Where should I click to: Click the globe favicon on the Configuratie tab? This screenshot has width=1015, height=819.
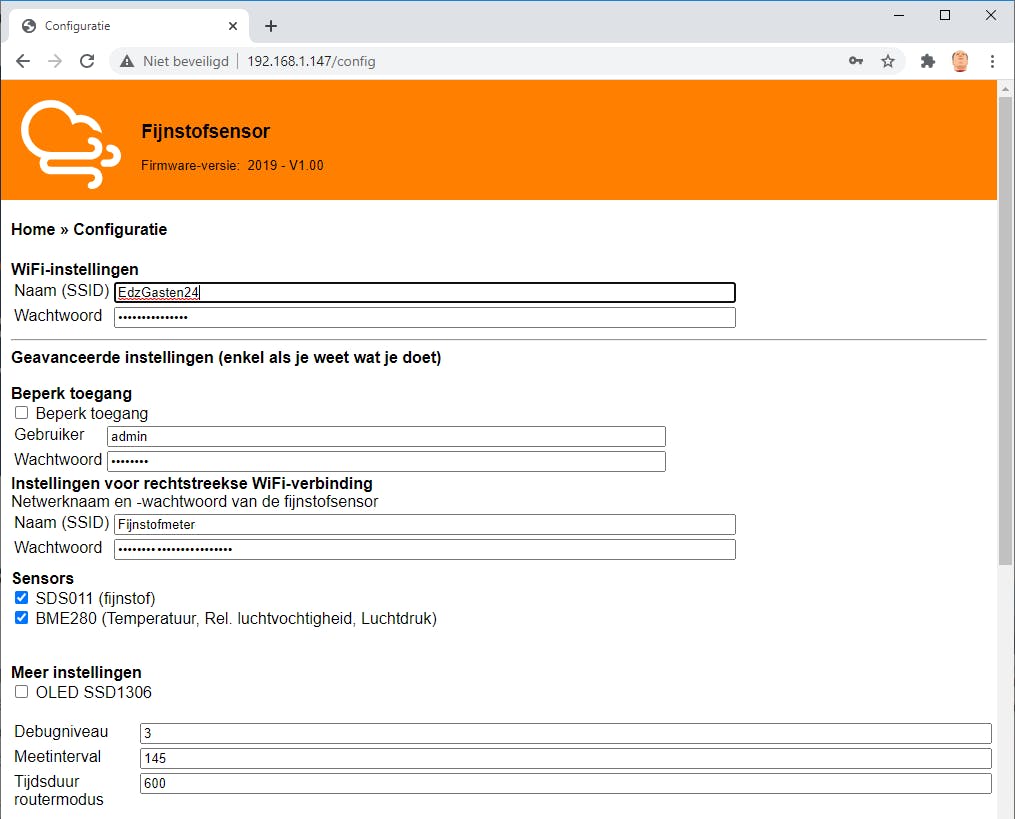(x=28, y=26)
